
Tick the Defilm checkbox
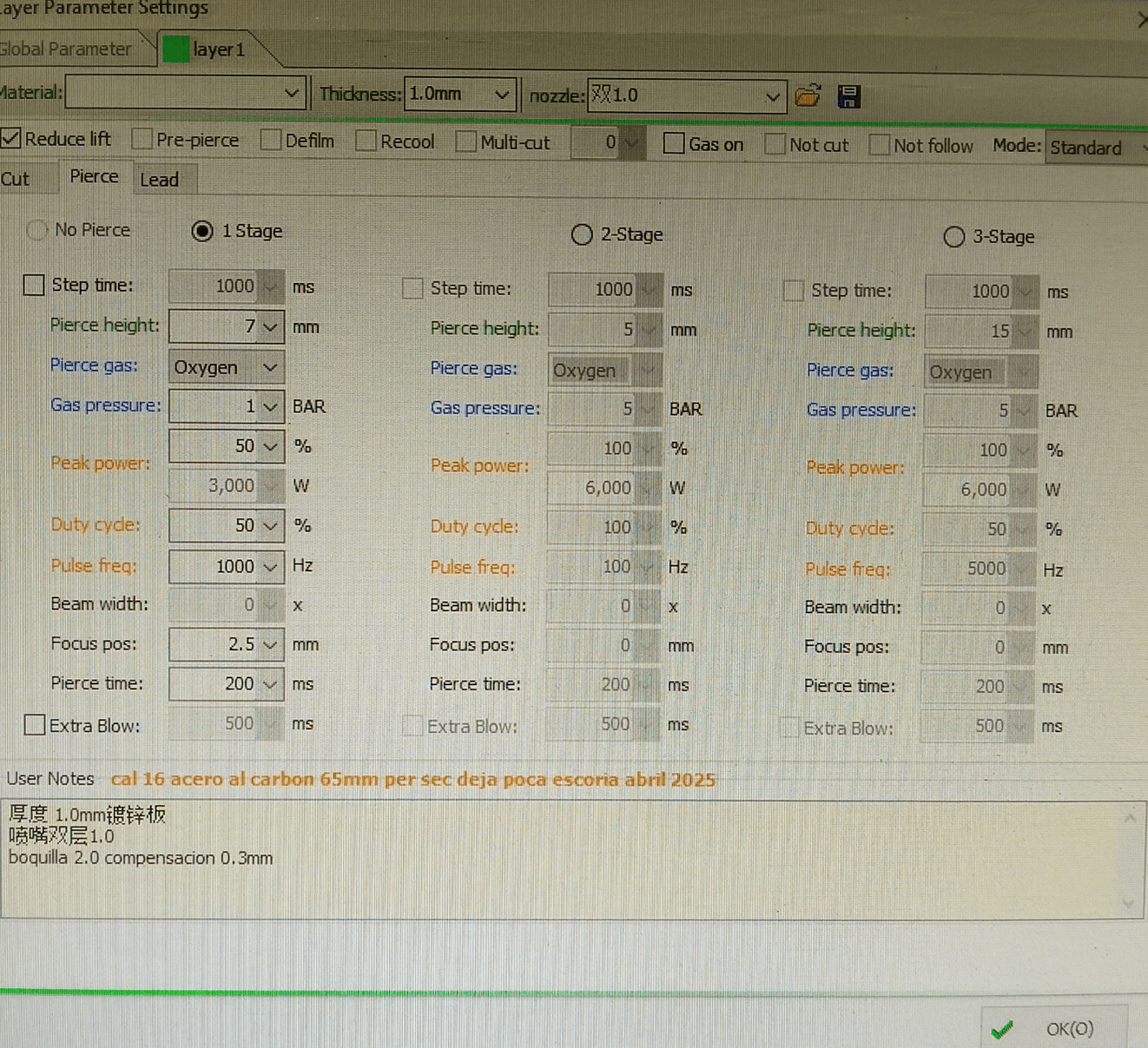tap(271, 140)
